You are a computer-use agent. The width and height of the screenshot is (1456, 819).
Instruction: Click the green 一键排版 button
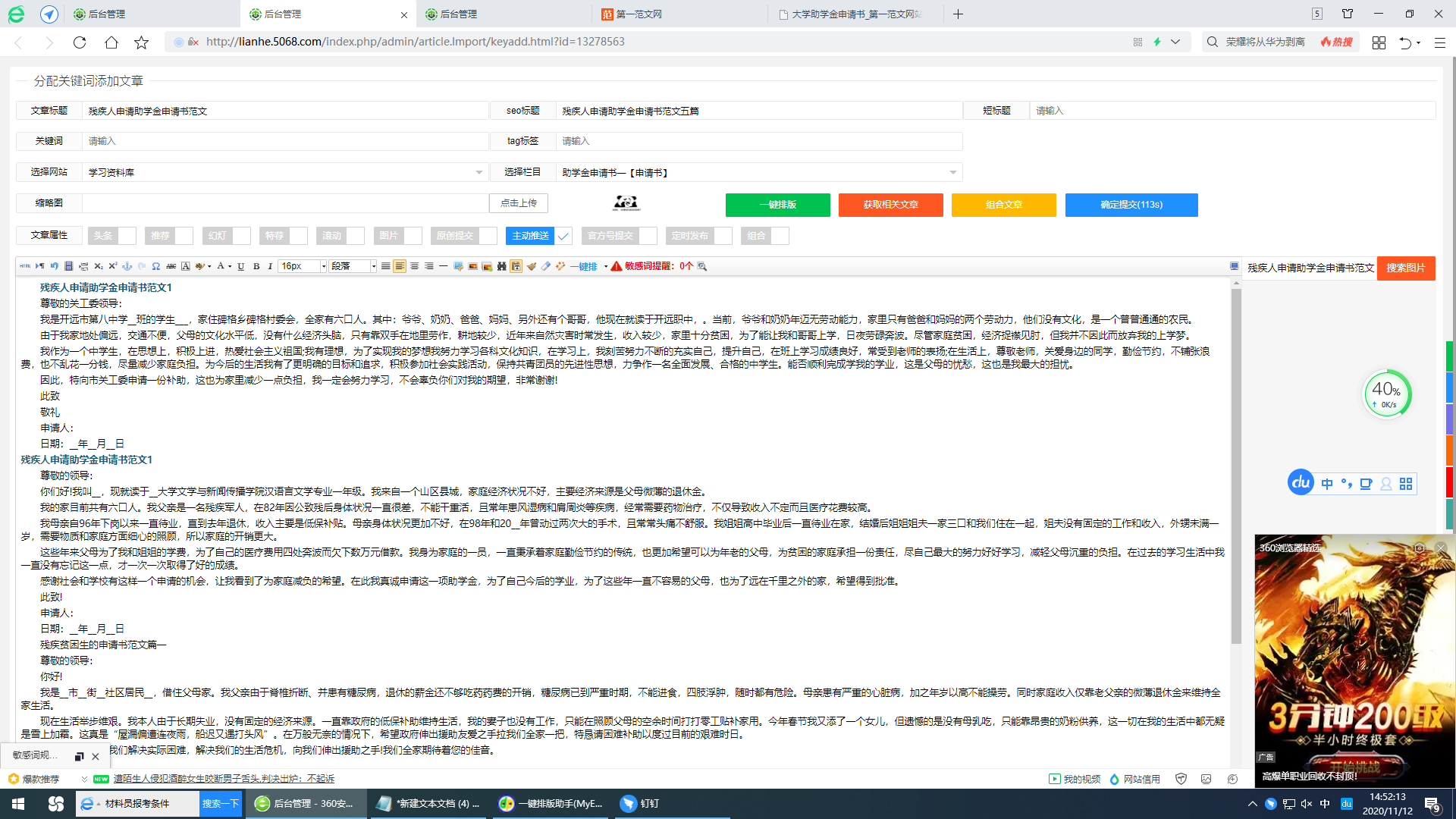pos(778,205)
